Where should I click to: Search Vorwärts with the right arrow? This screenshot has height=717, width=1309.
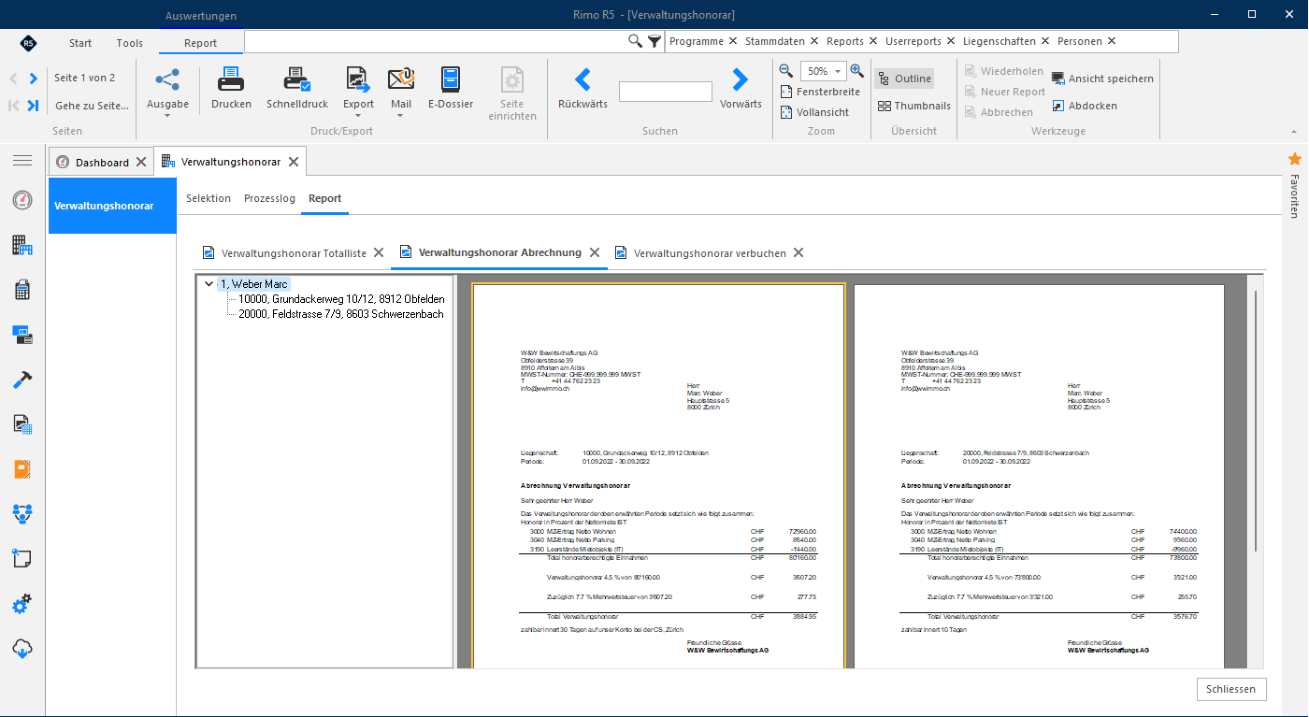click(740, 88)
